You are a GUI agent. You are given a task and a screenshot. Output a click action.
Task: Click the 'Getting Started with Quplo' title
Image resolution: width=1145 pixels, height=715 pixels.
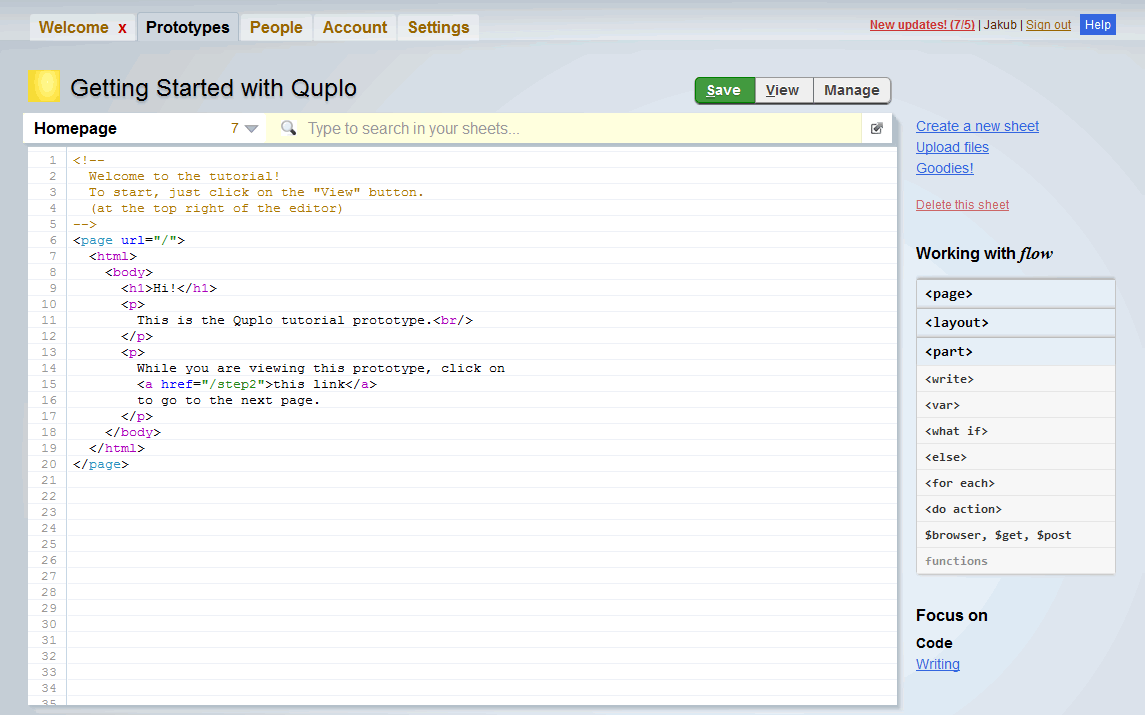(213, 88)
